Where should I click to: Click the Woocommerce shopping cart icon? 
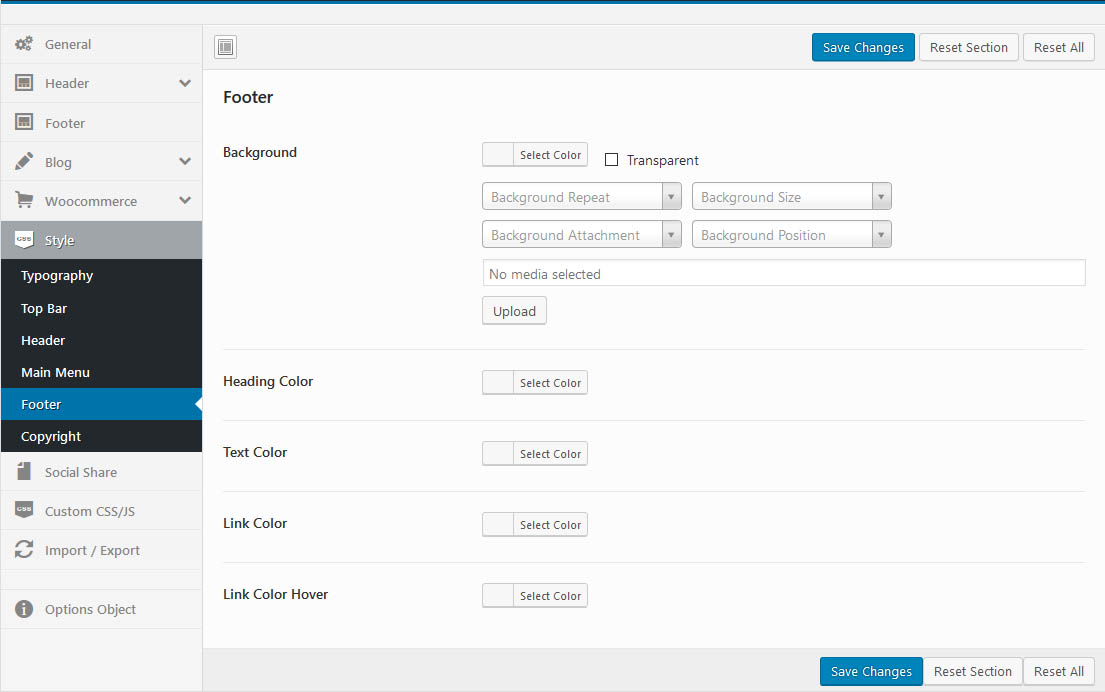[24, 201]
